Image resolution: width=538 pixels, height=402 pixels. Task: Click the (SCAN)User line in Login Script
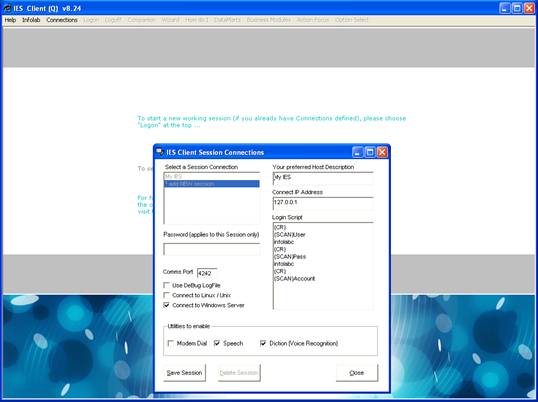pyautogui.click(x=290, y=235)
